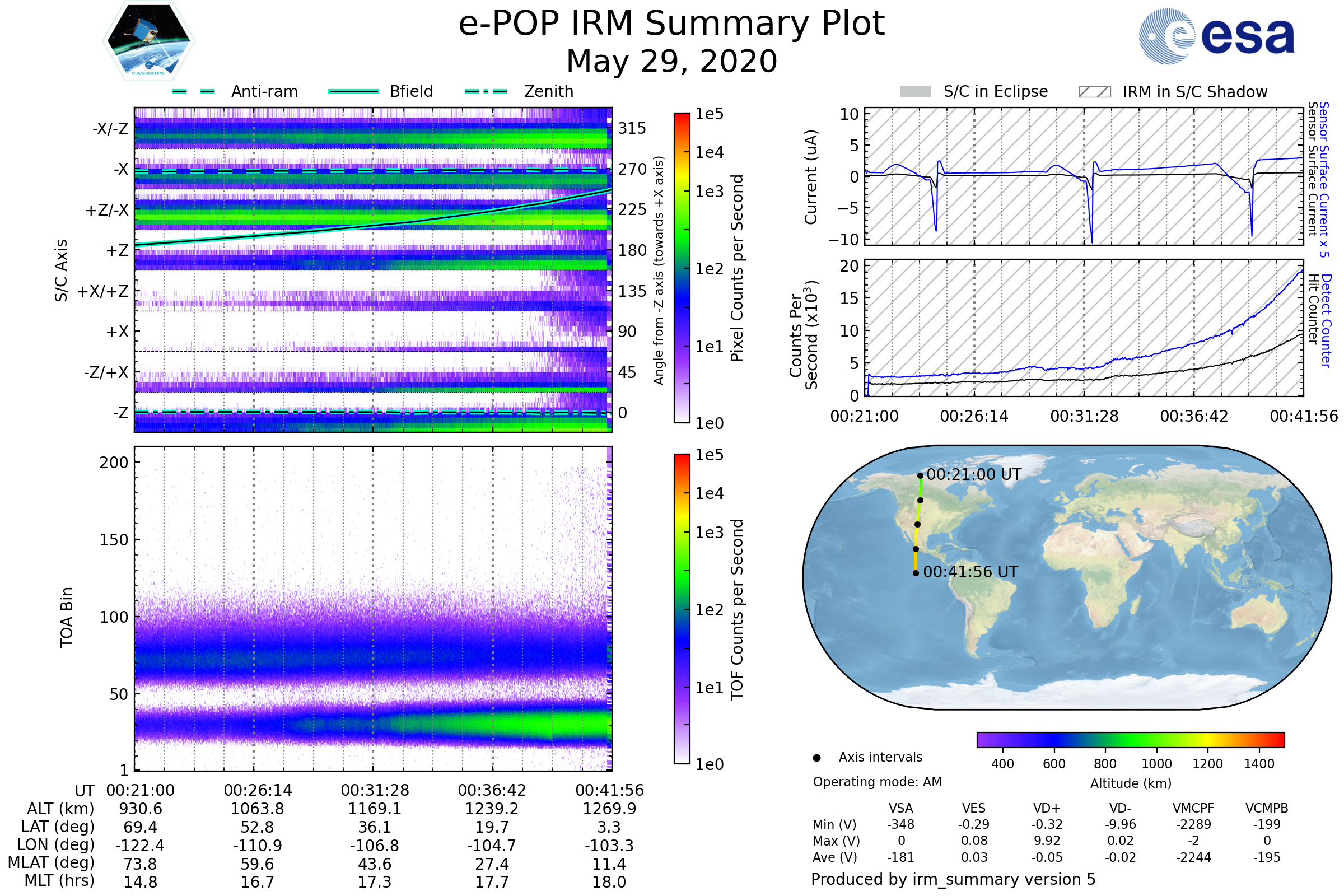Click the +Z/-X label on S/C Axis
Screen dimensions: 1344x896
click(107, 211)
